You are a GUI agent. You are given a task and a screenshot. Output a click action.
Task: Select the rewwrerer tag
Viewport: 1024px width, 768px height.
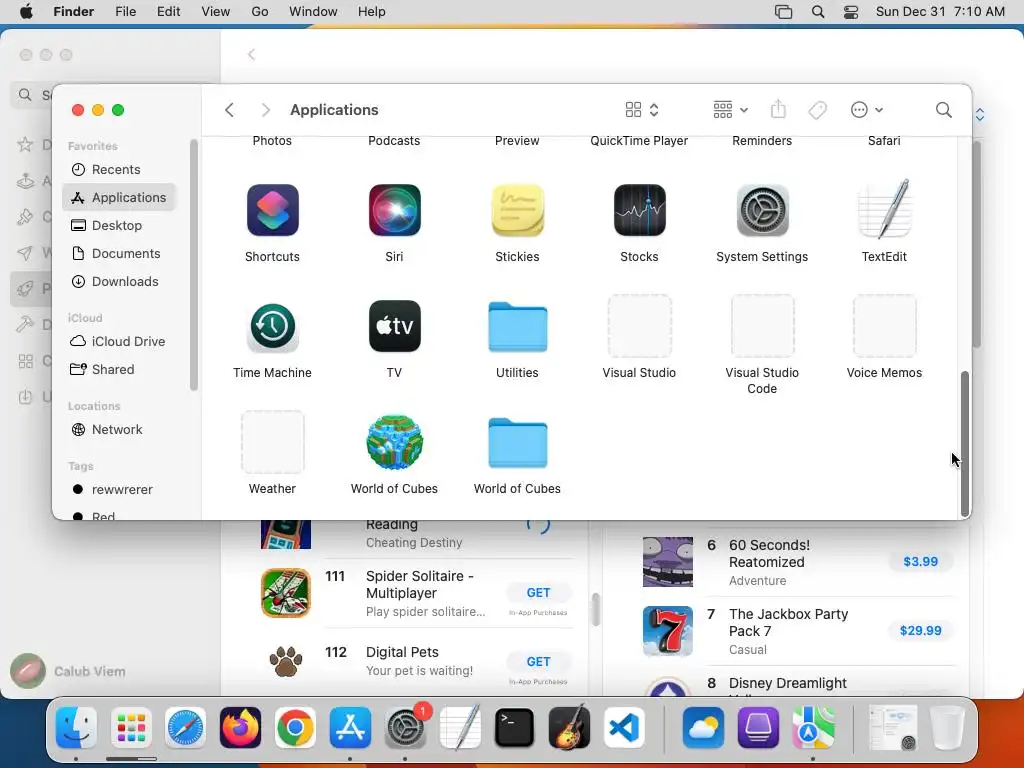point(120,490)
